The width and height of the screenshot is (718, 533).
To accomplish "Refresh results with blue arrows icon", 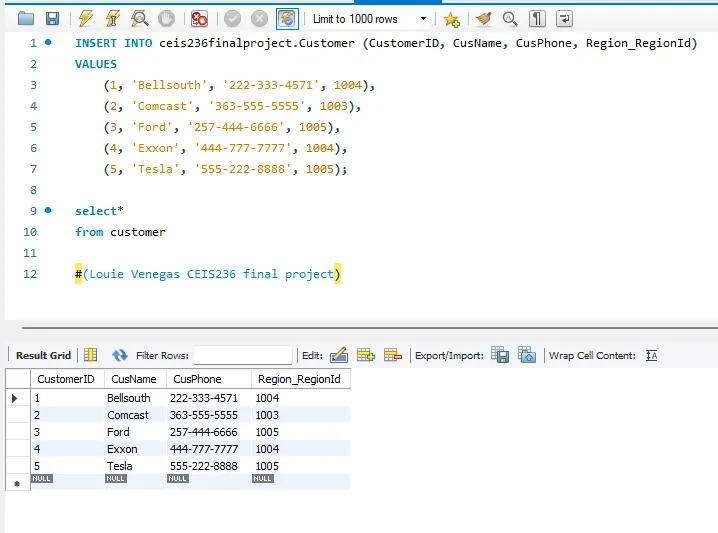I will (120, 355).
